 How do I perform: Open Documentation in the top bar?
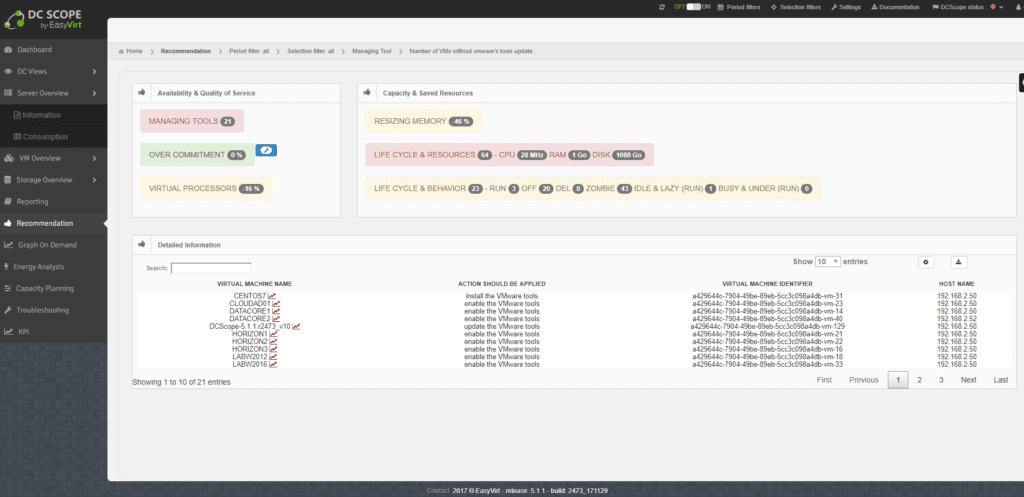click(895, 7)
